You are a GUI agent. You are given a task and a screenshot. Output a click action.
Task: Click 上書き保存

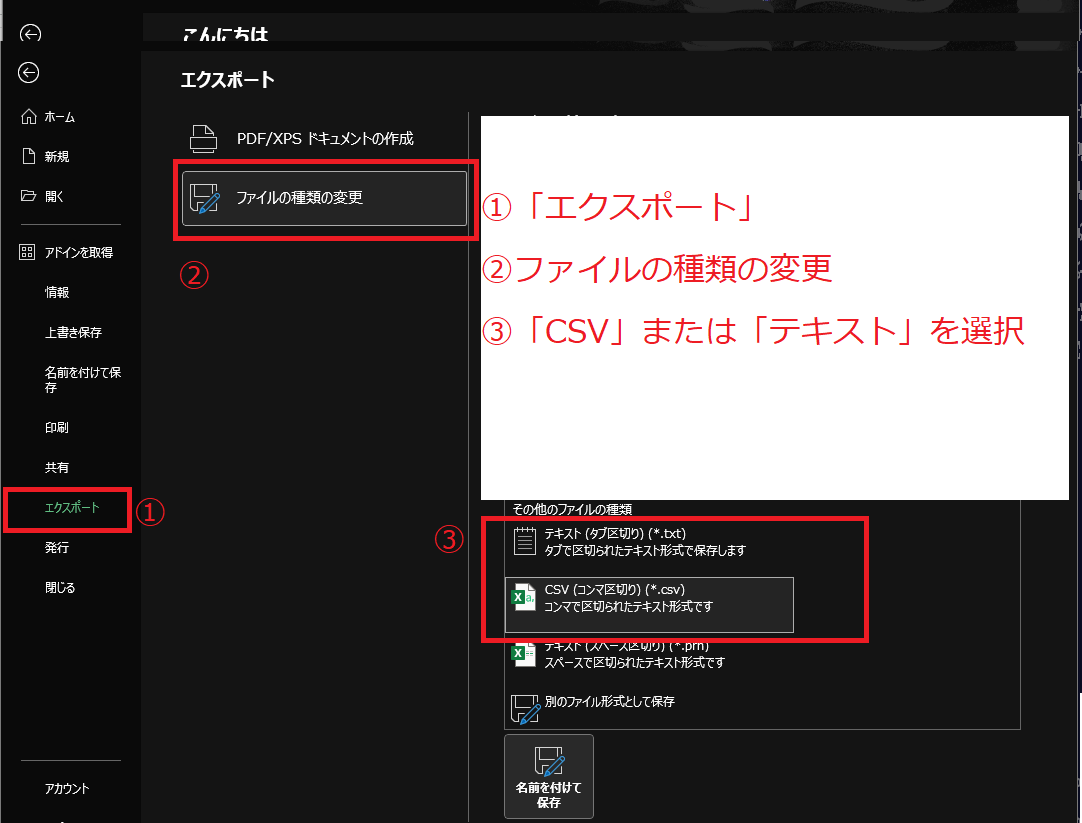click(73, 333)
